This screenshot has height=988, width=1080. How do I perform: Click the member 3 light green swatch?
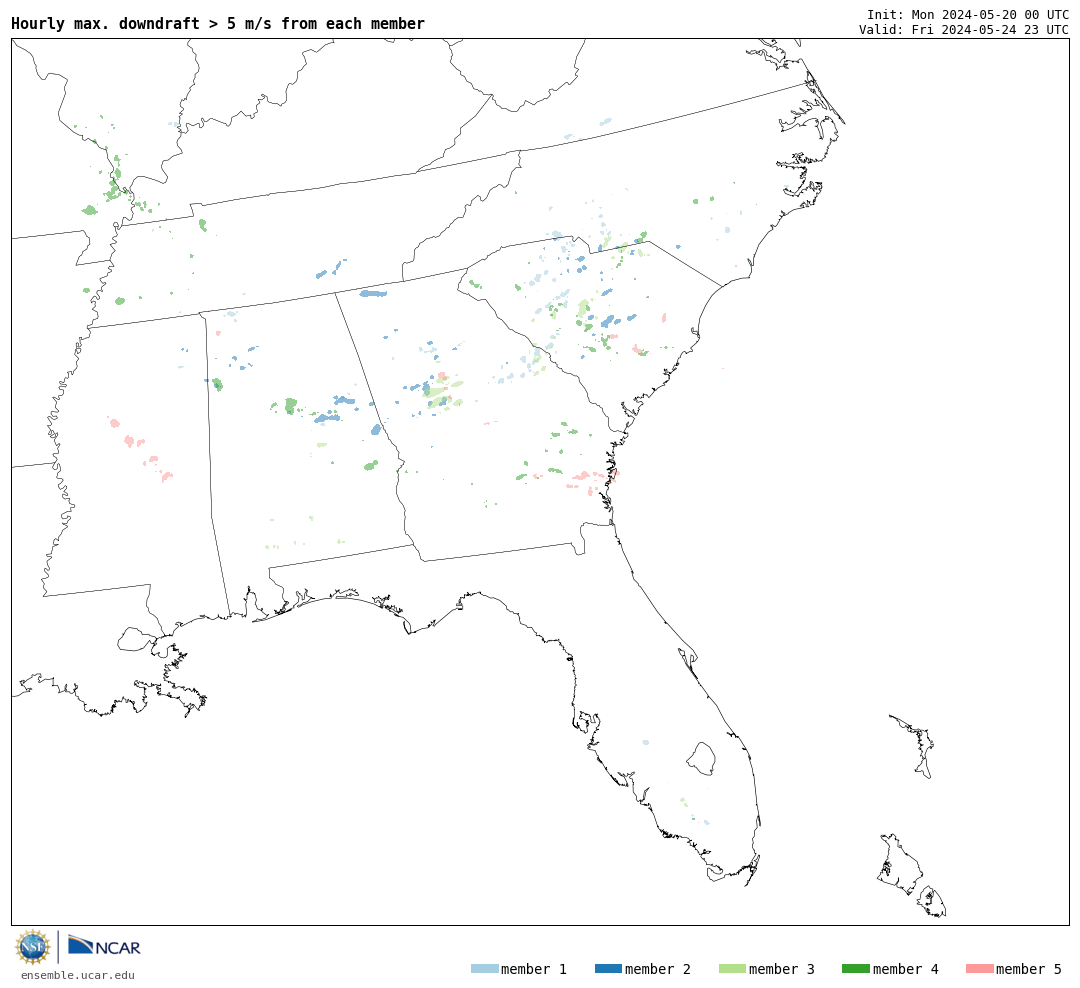point(732,969)
